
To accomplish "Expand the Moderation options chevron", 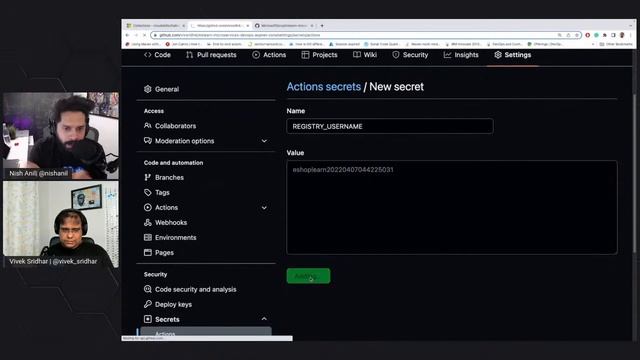I will pos(264,141).
